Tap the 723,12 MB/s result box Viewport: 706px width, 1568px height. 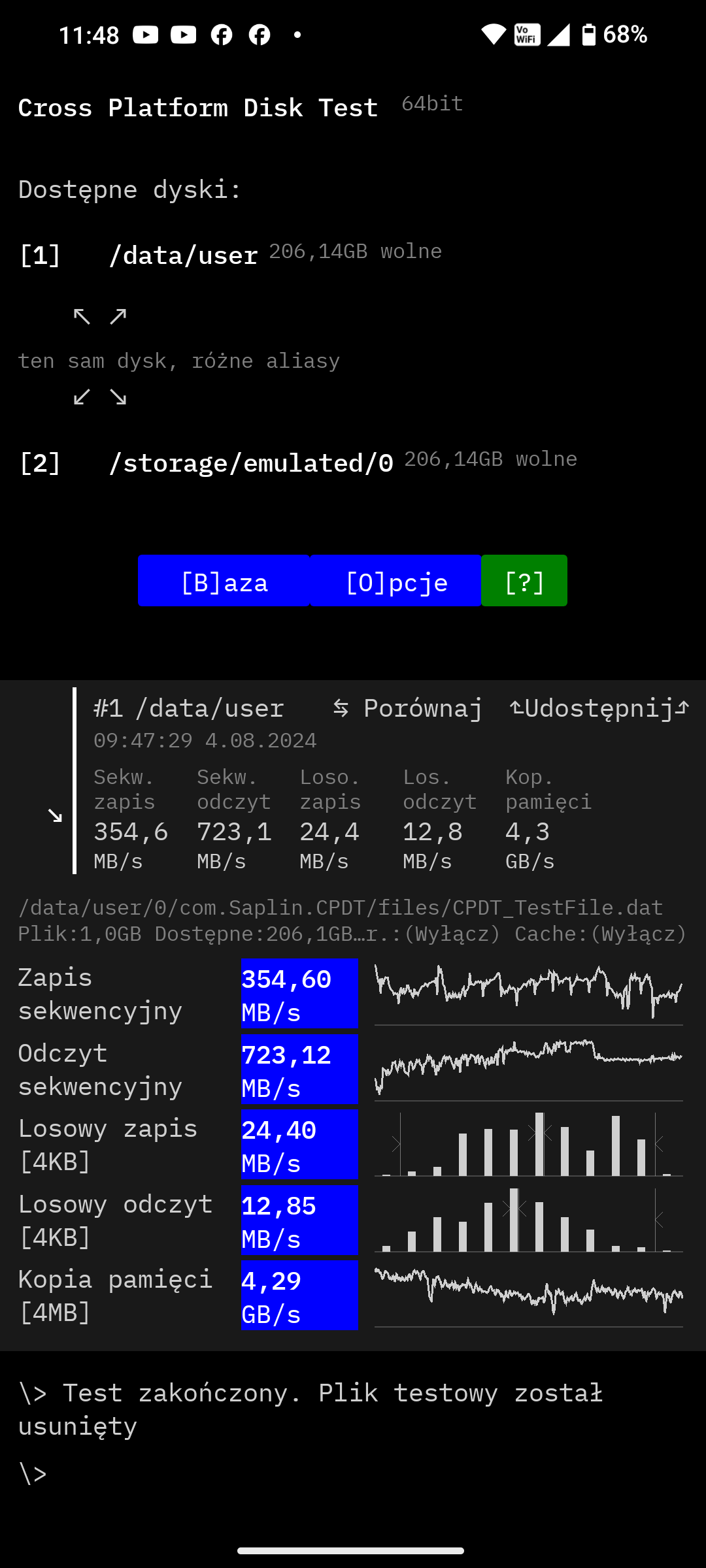point(299,1070)
